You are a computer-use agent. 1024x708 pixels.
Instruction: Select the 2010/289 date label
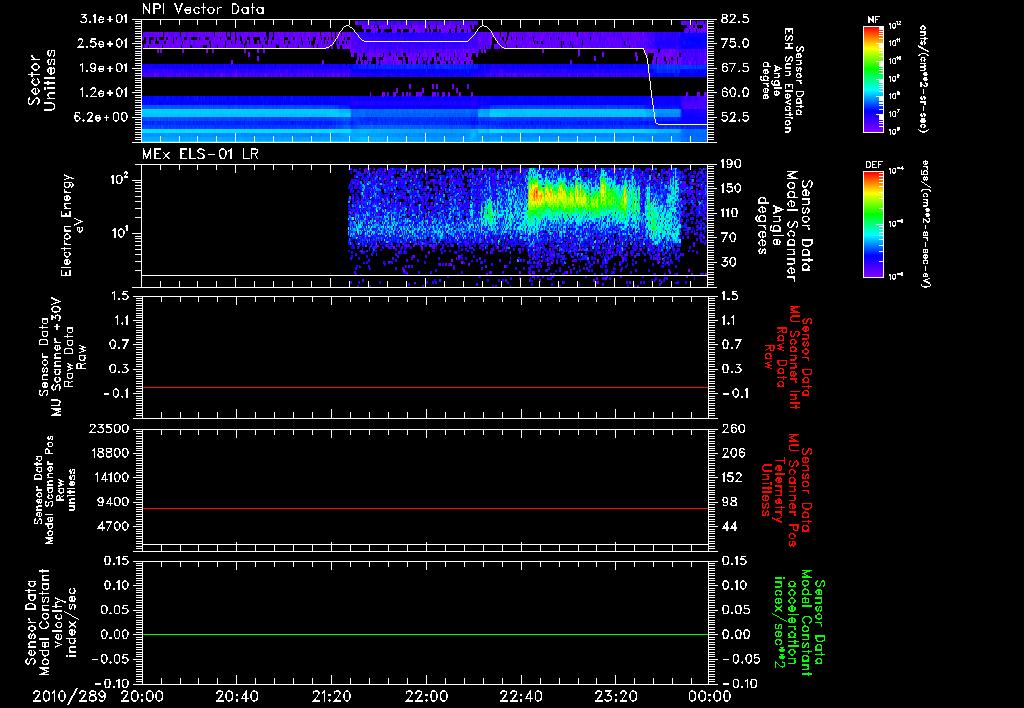pyautogui.click(x=67, y=695)
